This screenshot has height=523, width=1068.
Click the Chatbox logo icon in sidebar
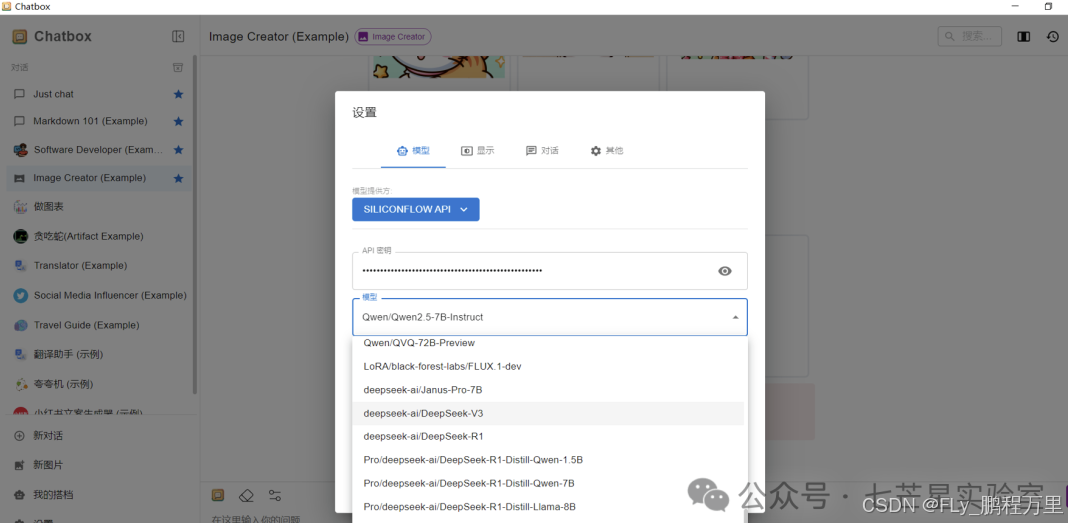(x=20, y=37)
